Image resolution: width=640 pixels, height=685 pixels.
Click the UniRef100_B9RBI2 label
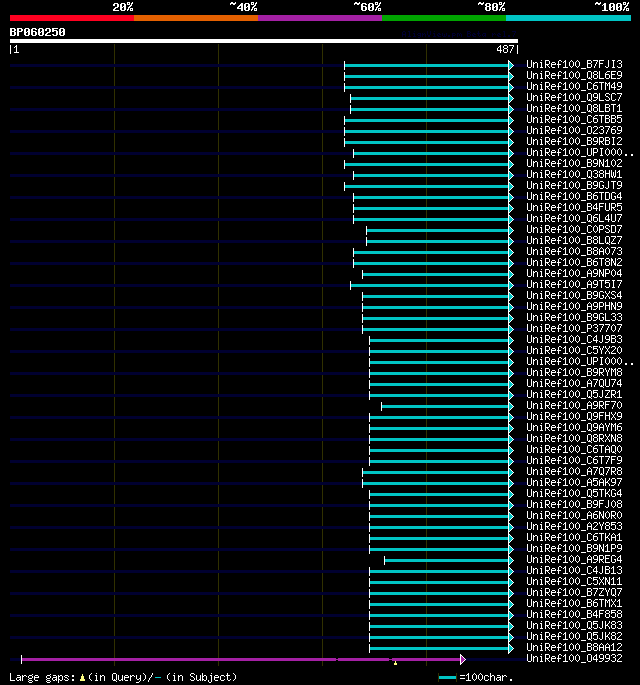click(574, 142)
